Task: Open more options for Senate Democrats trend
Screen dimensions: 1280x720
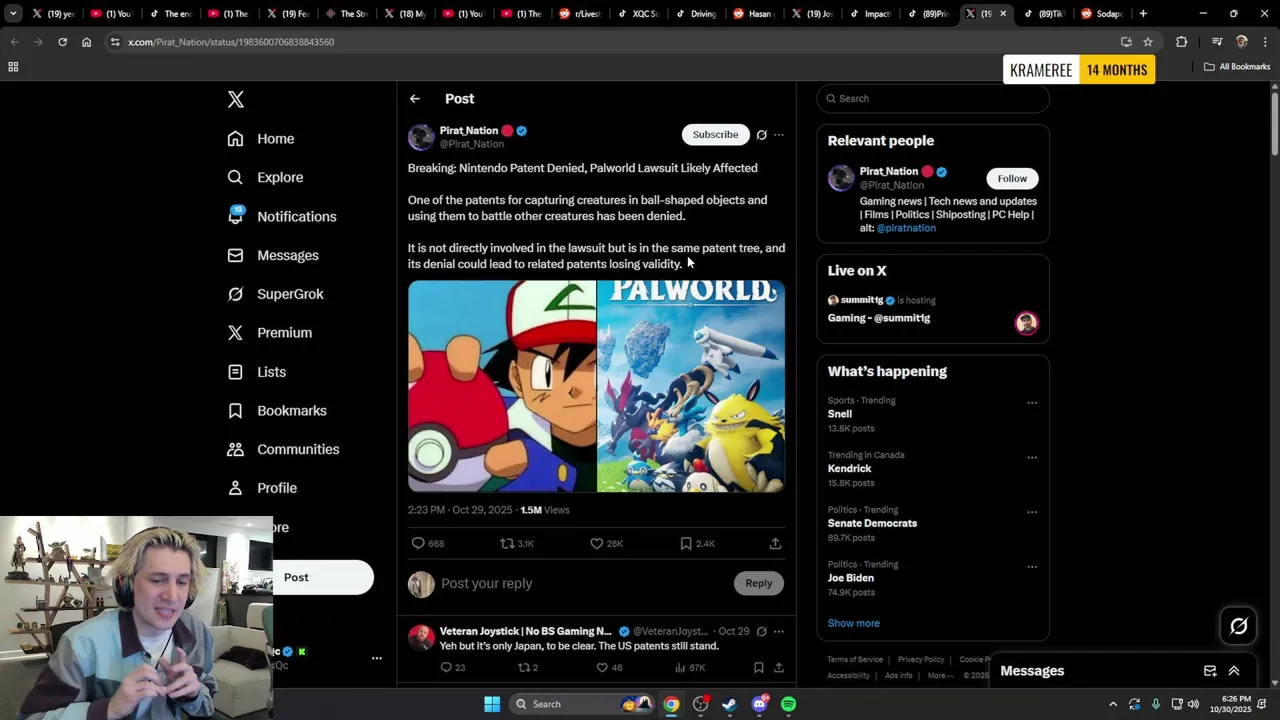Action: 1032,512
